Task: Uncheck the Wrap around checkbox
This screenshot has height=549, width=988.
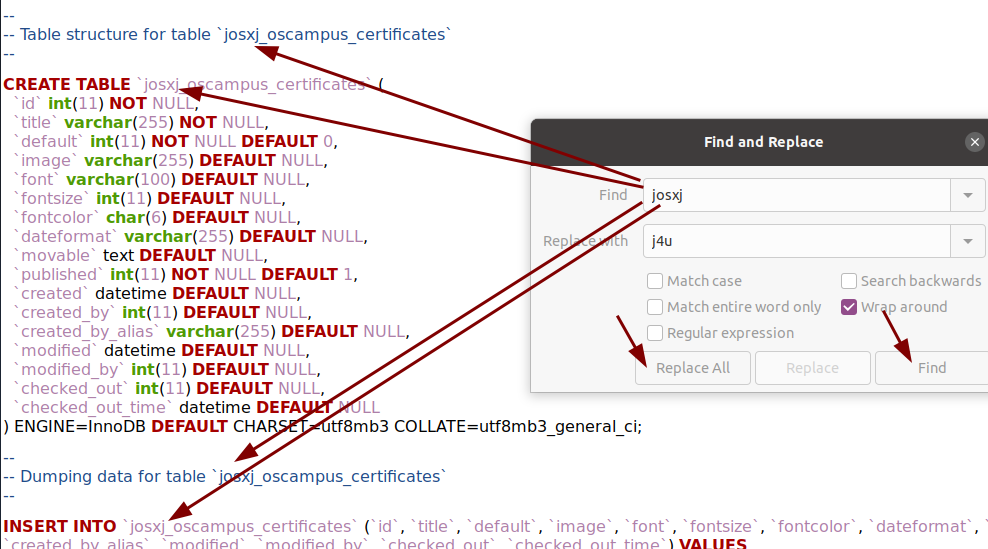Action: (849, 307)
